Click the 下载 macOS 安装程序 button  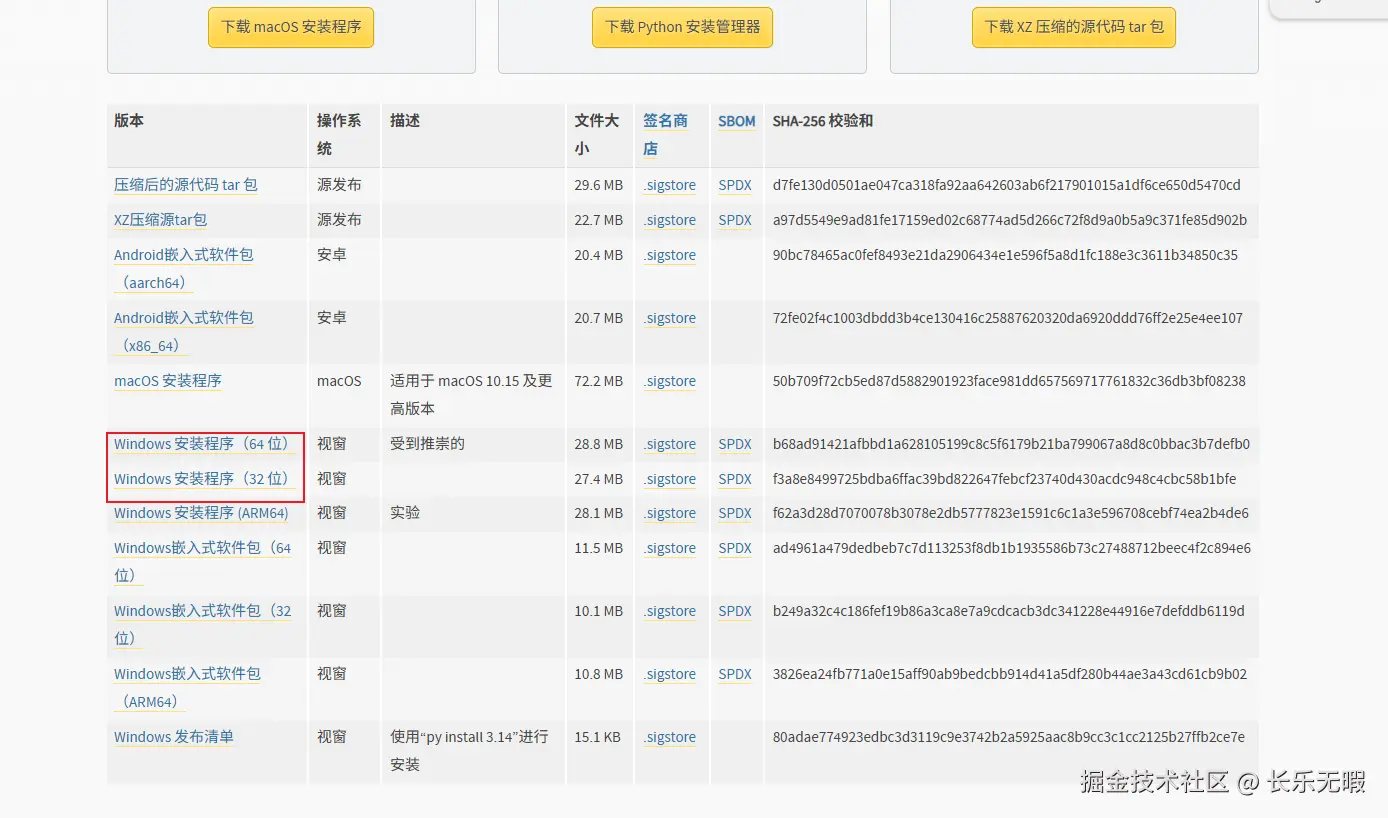tap(291, 27)
